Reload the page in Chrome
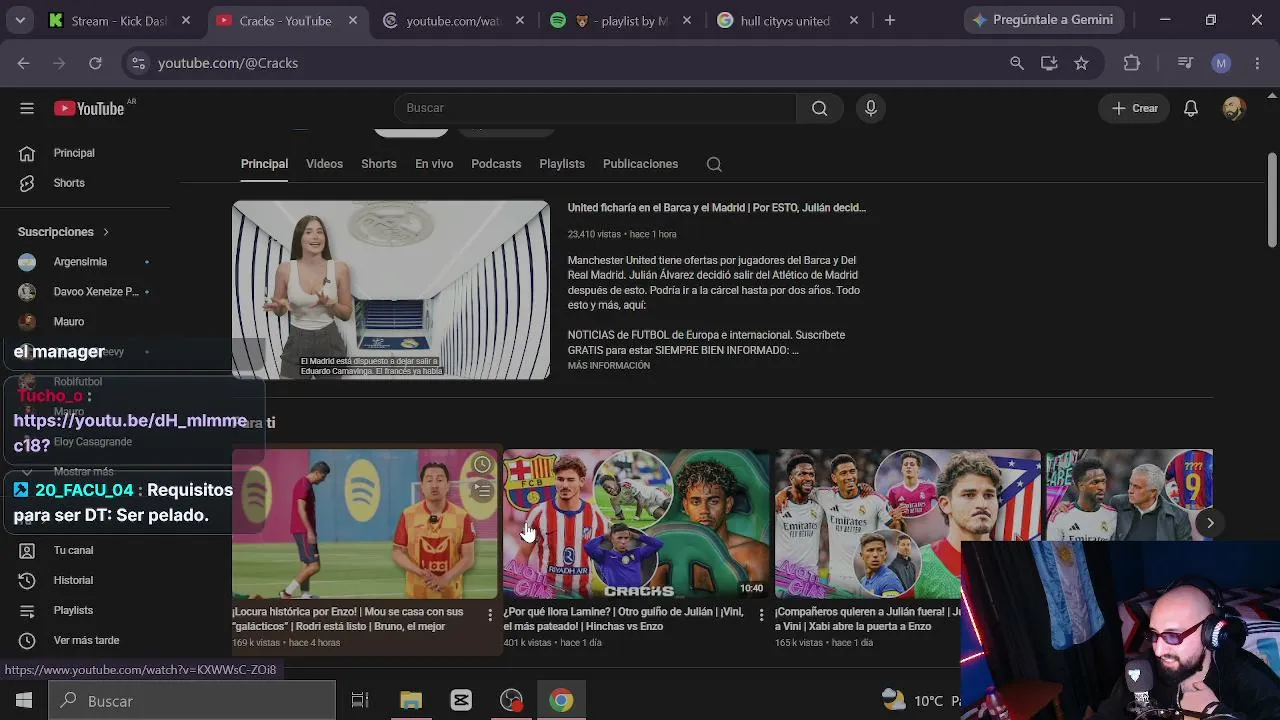Viewport: 1280px width, 720px height. 95,63
